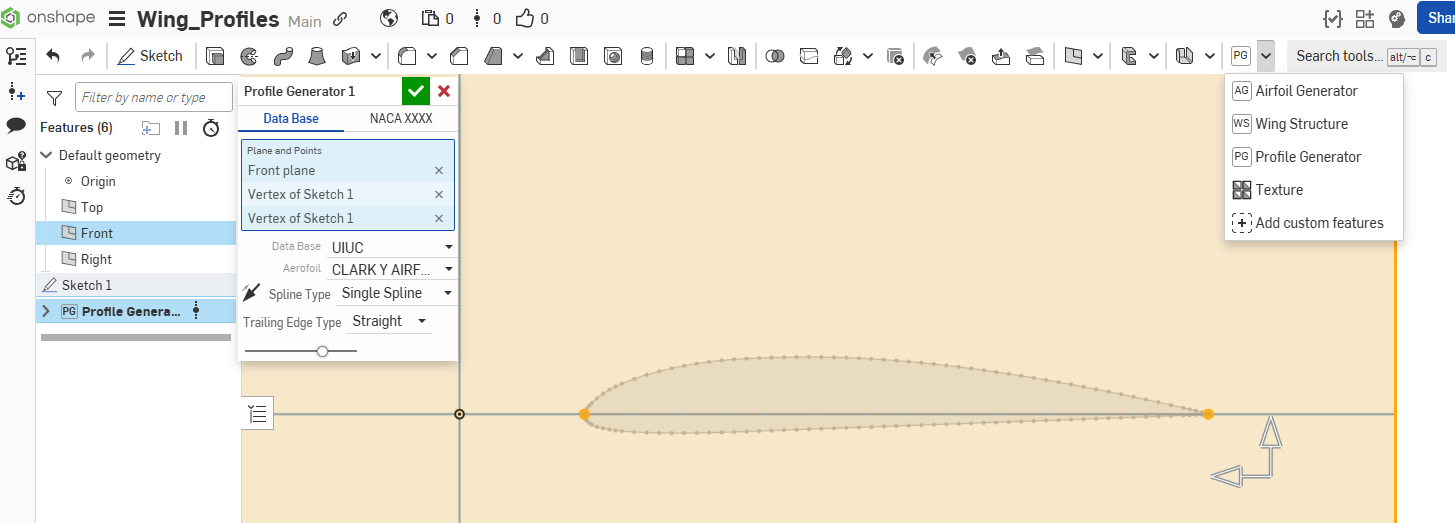Select the External thread tool
1455x523 pixels.
point(647,56)
